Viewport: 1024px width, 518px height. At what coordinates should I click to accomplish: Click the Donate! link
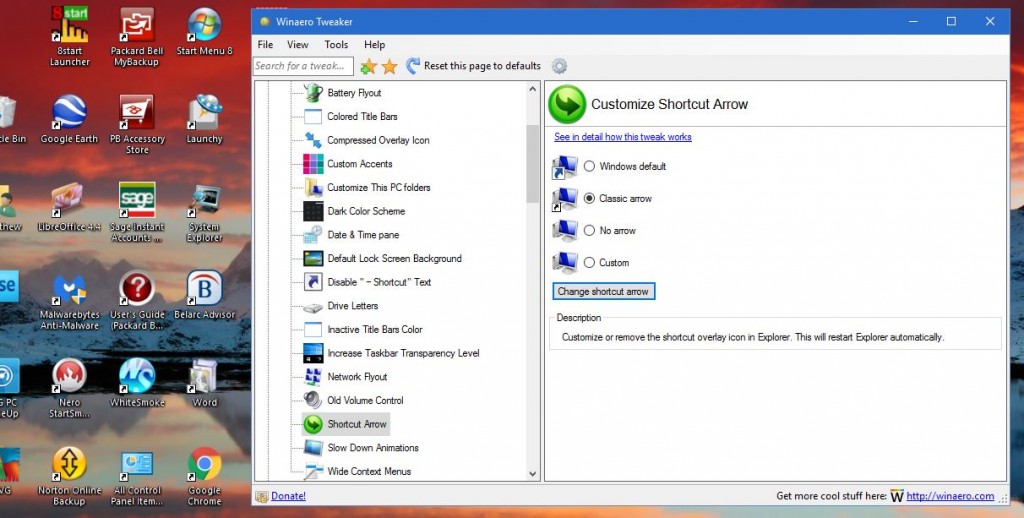tap(288, 496)
